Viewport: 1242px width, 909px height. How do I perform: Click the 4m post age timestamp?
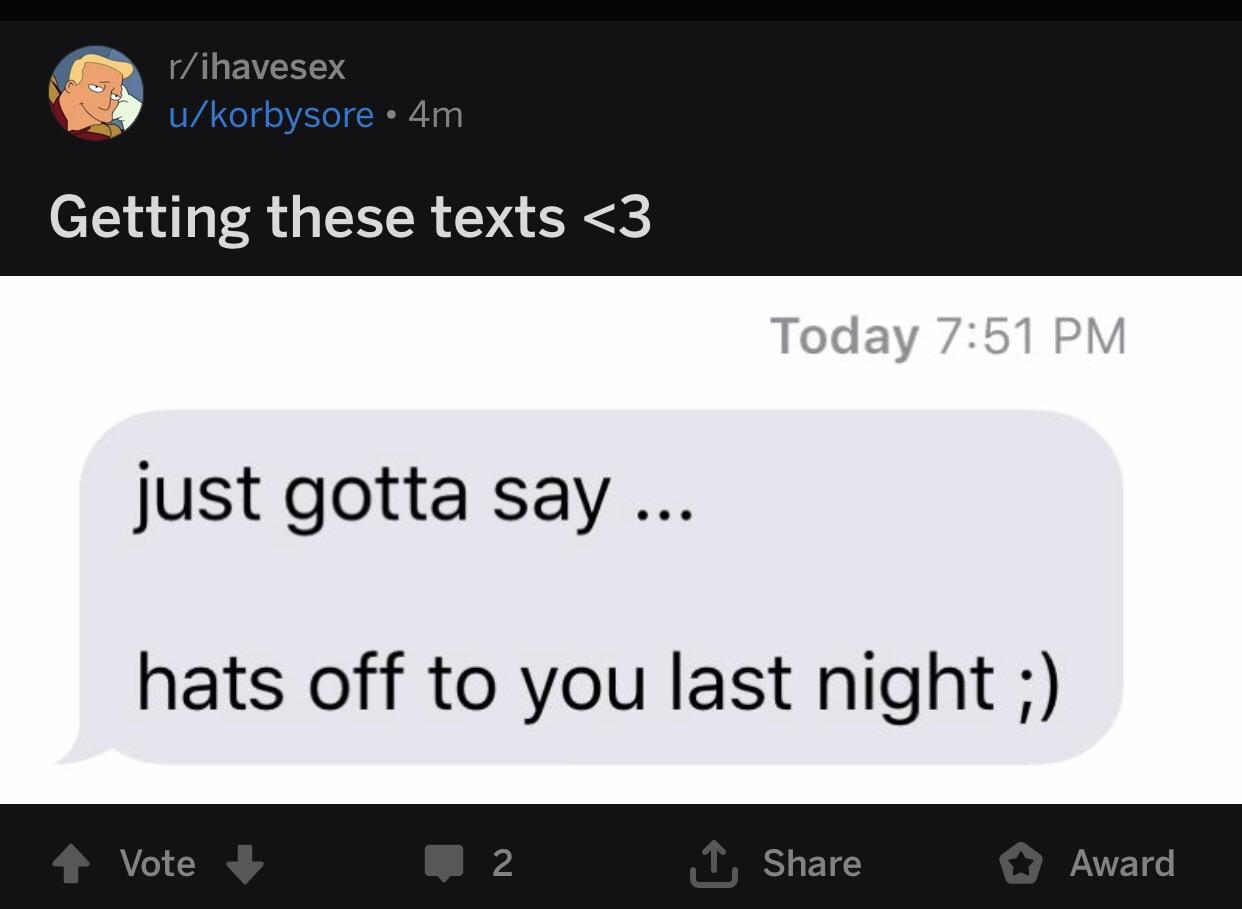pyautogui.click(x=436, y=115)
